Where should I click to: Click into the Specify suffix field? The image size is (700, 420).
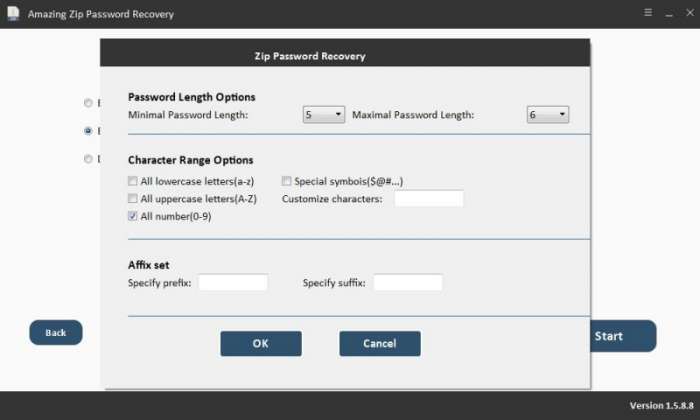click(x=408, y=283)
